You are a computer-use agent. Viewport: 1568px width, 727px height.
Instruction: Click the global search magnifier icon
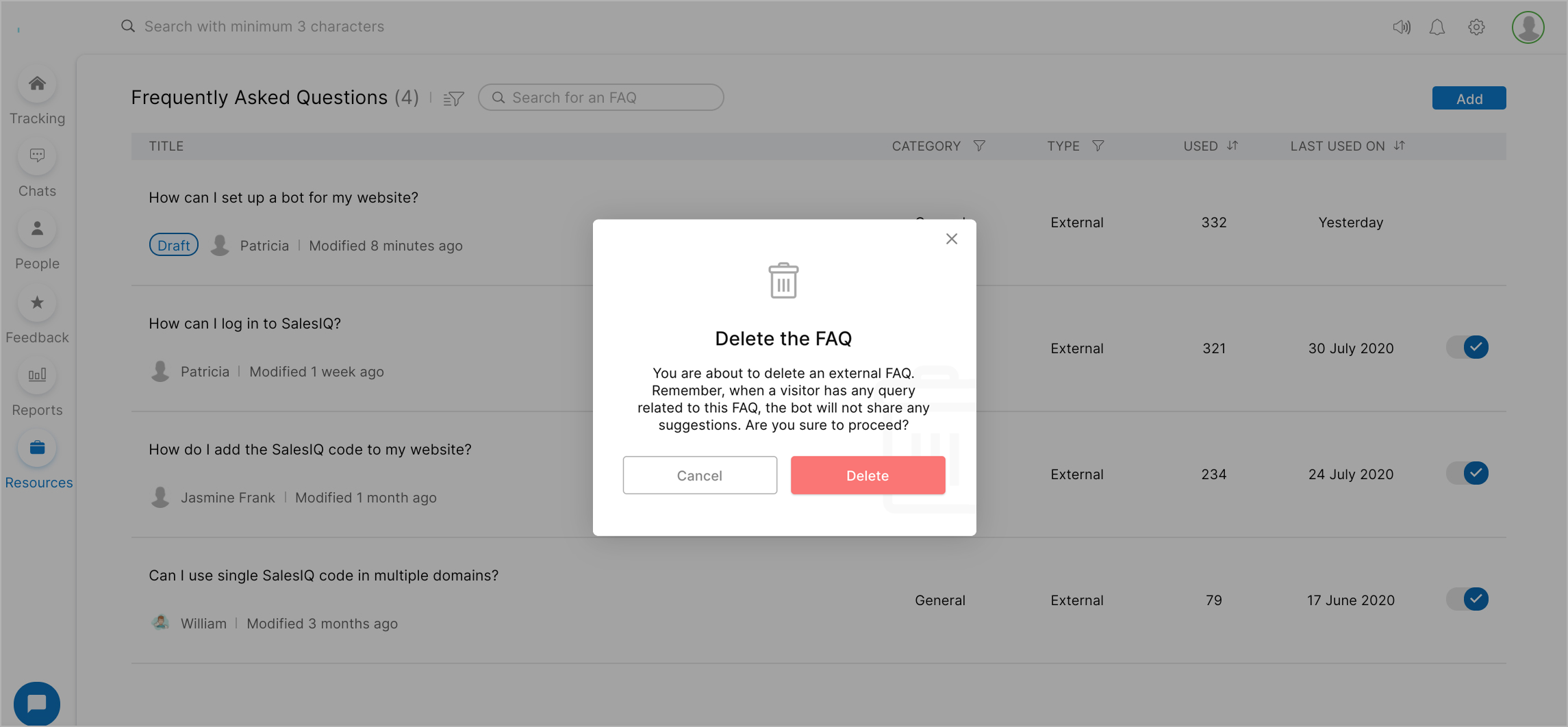(x=128, y=26)
